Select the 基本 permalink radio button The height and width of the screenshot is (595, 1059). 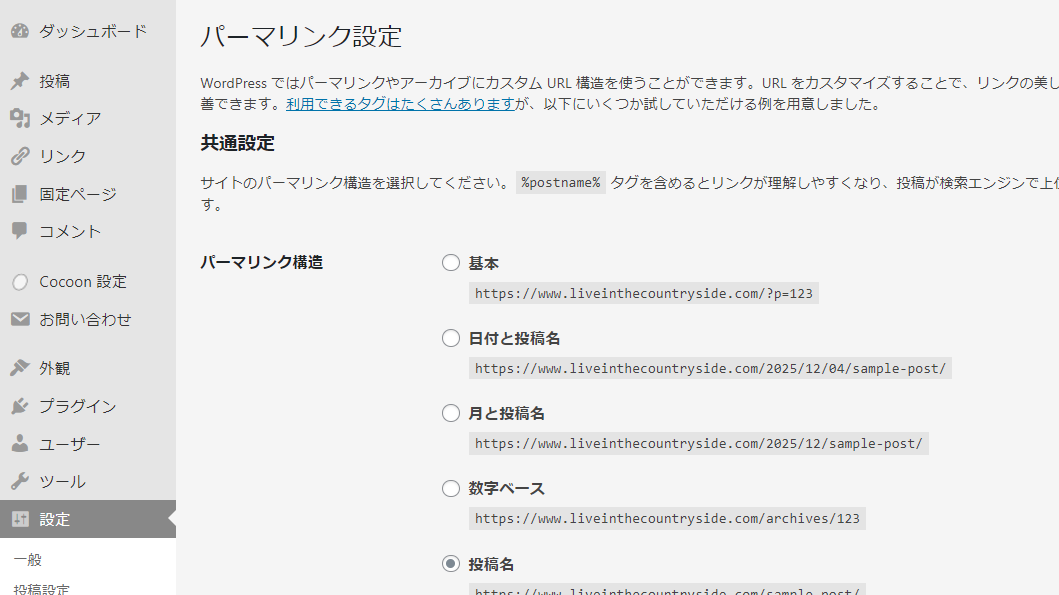pyautogui.click(x=451, y=263)
